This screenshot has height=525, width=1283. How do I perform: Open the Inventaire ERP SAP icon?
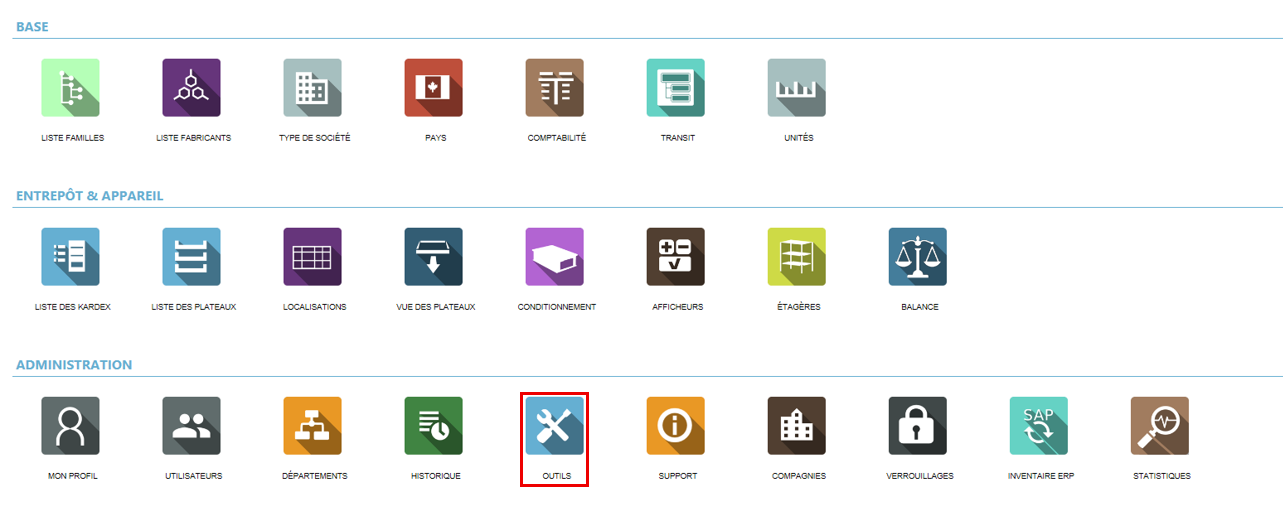pyautogui.click(x=1039, y=426)
